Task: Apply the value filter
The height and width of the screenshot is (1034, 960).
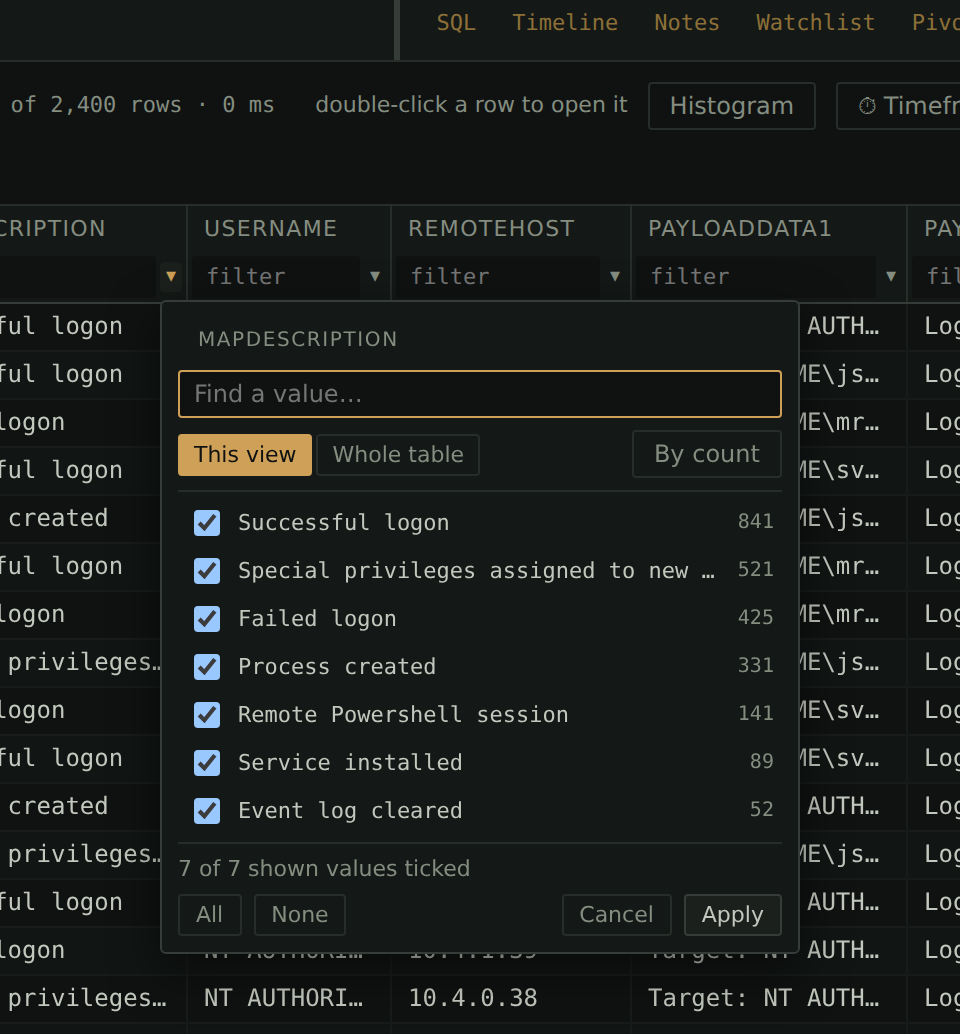Action: point(733,915)
